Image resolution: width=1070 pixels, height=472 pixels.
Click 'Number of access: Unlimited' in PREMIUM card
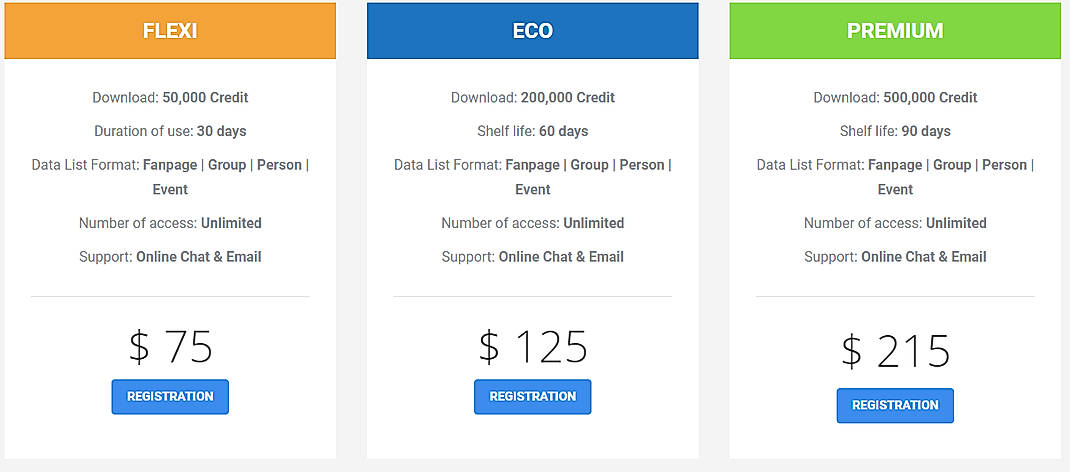tap(895, 223)
